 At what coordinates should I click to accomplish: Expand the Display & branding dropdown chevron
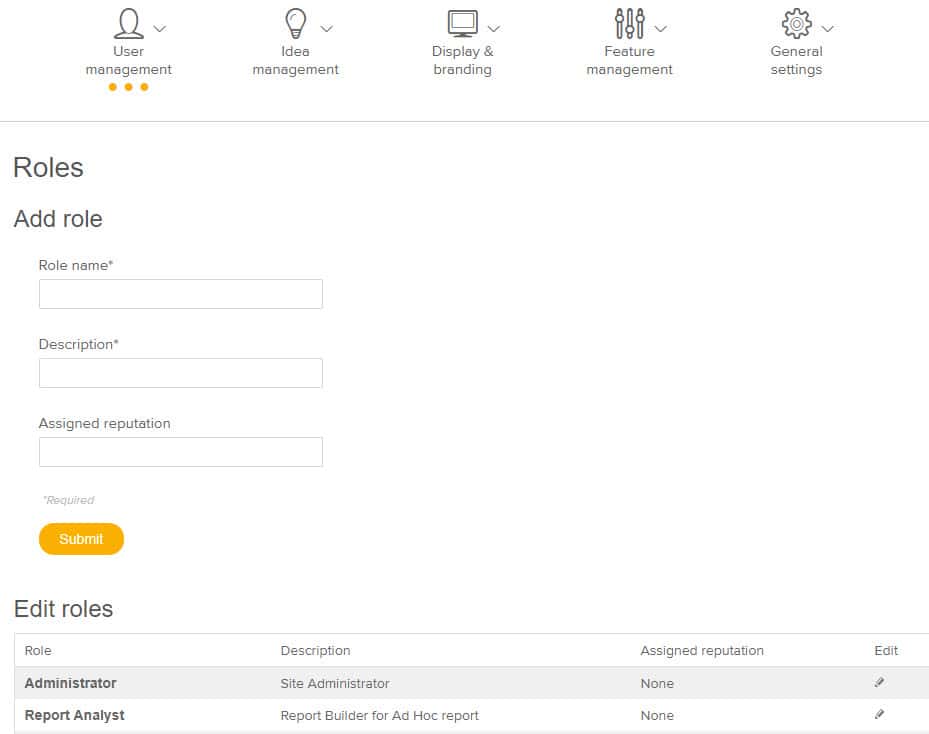pos(493,28)
